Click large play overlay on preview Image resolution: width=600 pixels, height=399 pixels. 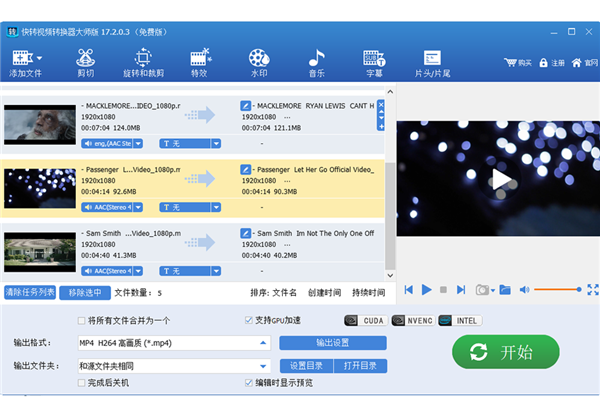(x=501, y=179)
